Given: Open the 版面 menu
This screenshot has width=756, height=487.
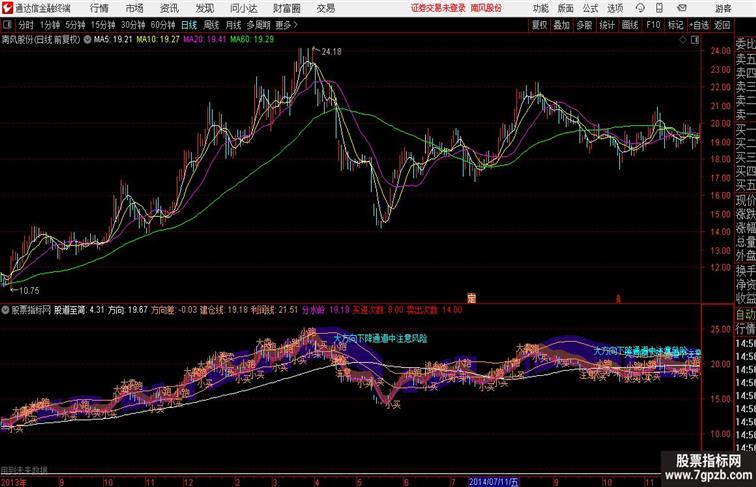Looking at the screenshot, I should pos(566,8).
